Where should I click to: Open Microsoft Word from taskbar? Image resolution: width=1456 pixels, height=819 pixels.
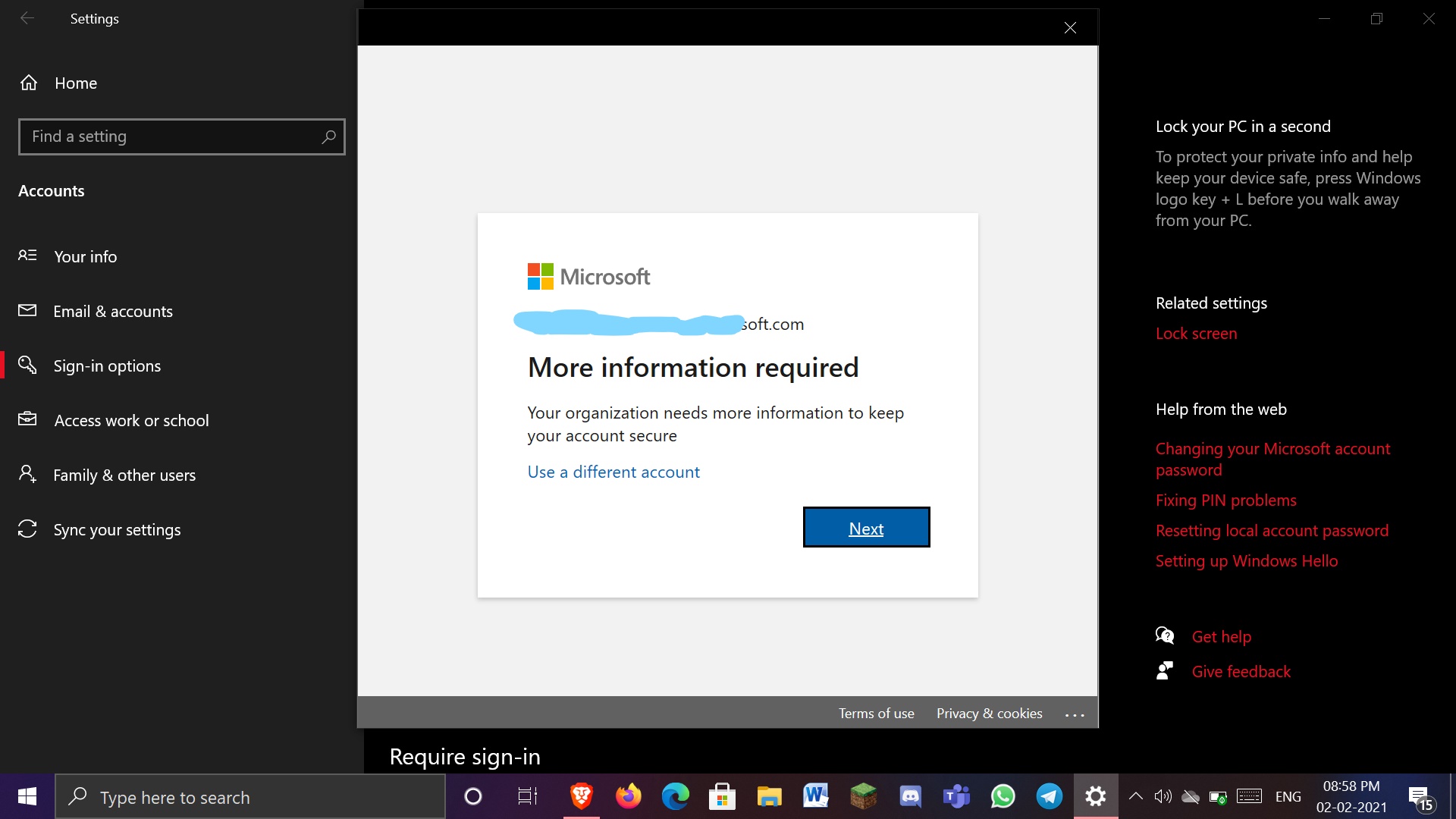[x=816, y=796]
